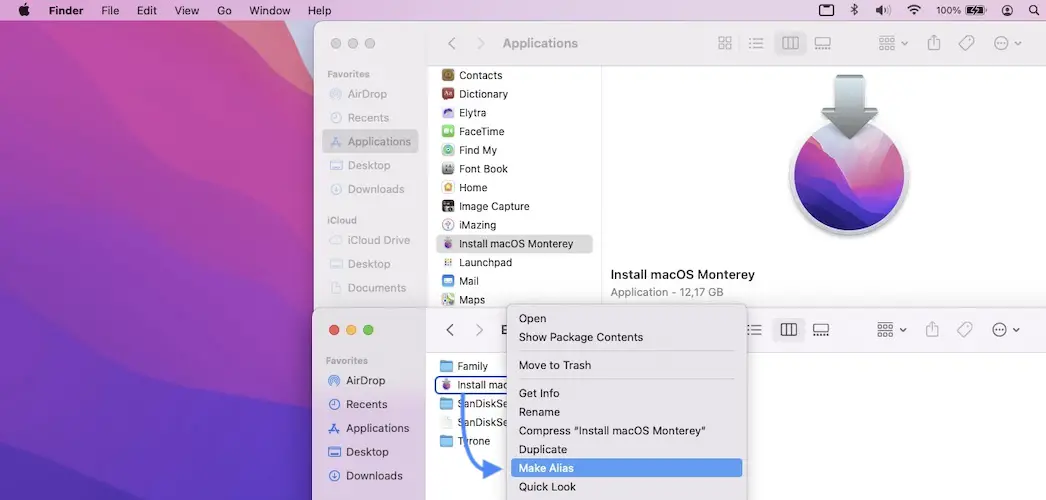
Task: Select gallery view in the front Finder window
Action: 821,330
